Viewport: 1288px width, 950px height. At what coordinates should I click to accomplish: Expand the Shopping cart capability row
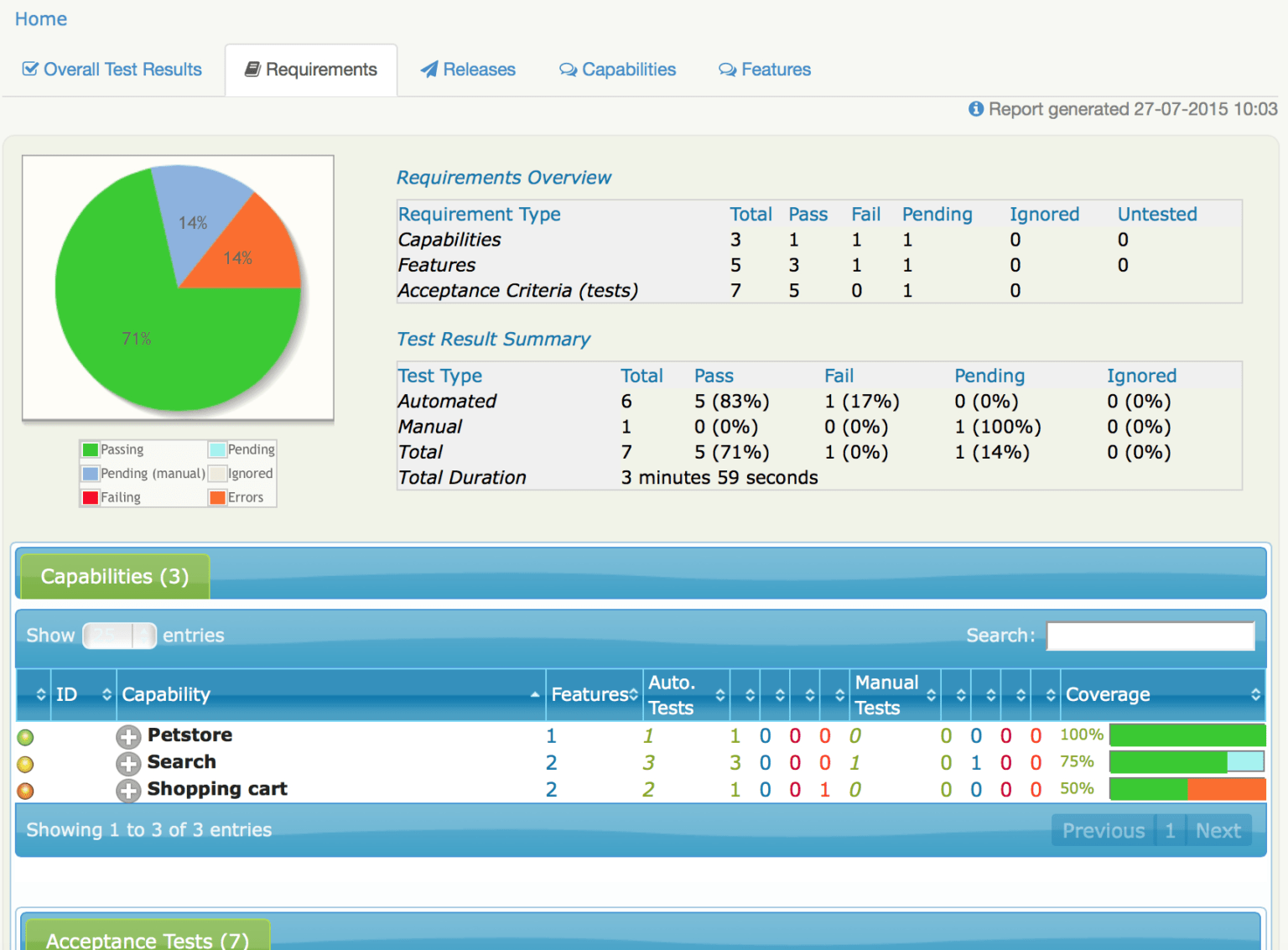(x=128, y=791)
